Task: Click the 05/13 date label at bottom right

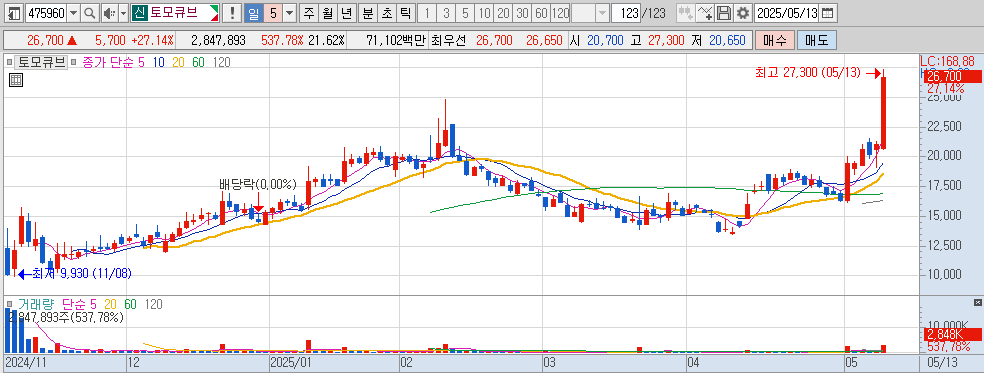Action: click(943, 362)
